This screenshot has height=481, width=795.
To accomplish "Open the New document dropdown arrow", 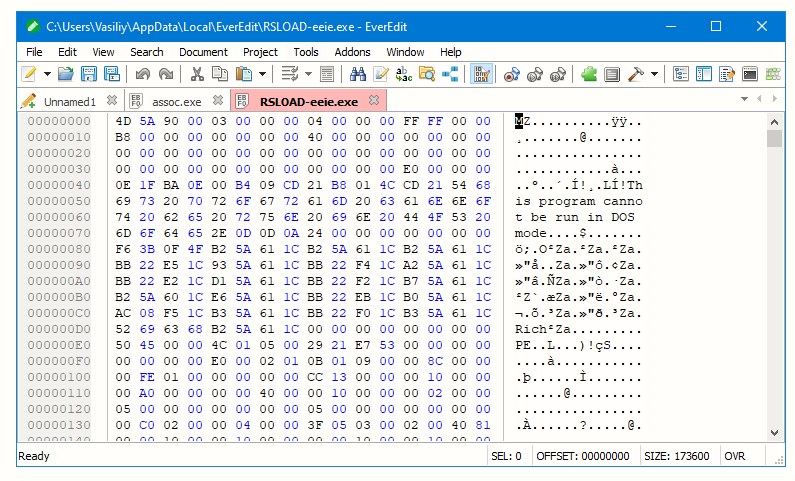I will [x=47, y=75].
